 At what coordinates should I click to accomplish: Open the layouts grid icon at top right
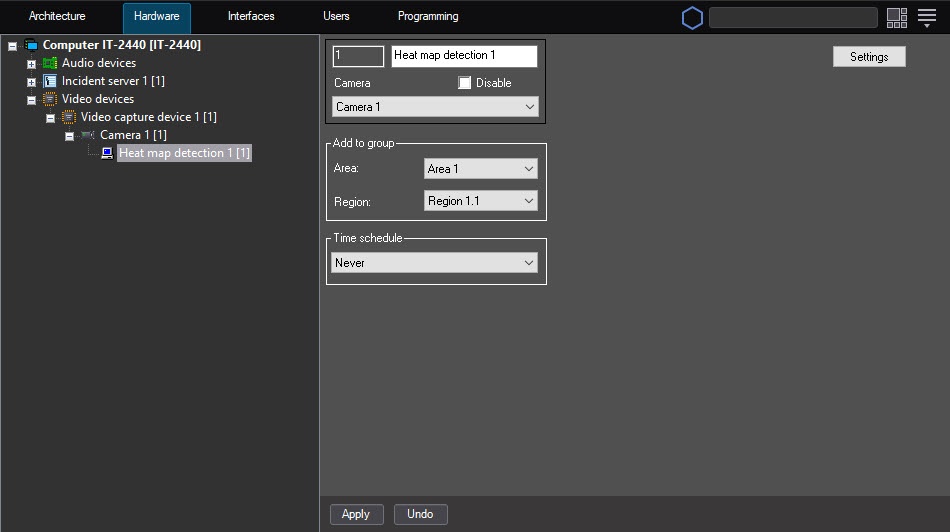(x=896, y=18)
